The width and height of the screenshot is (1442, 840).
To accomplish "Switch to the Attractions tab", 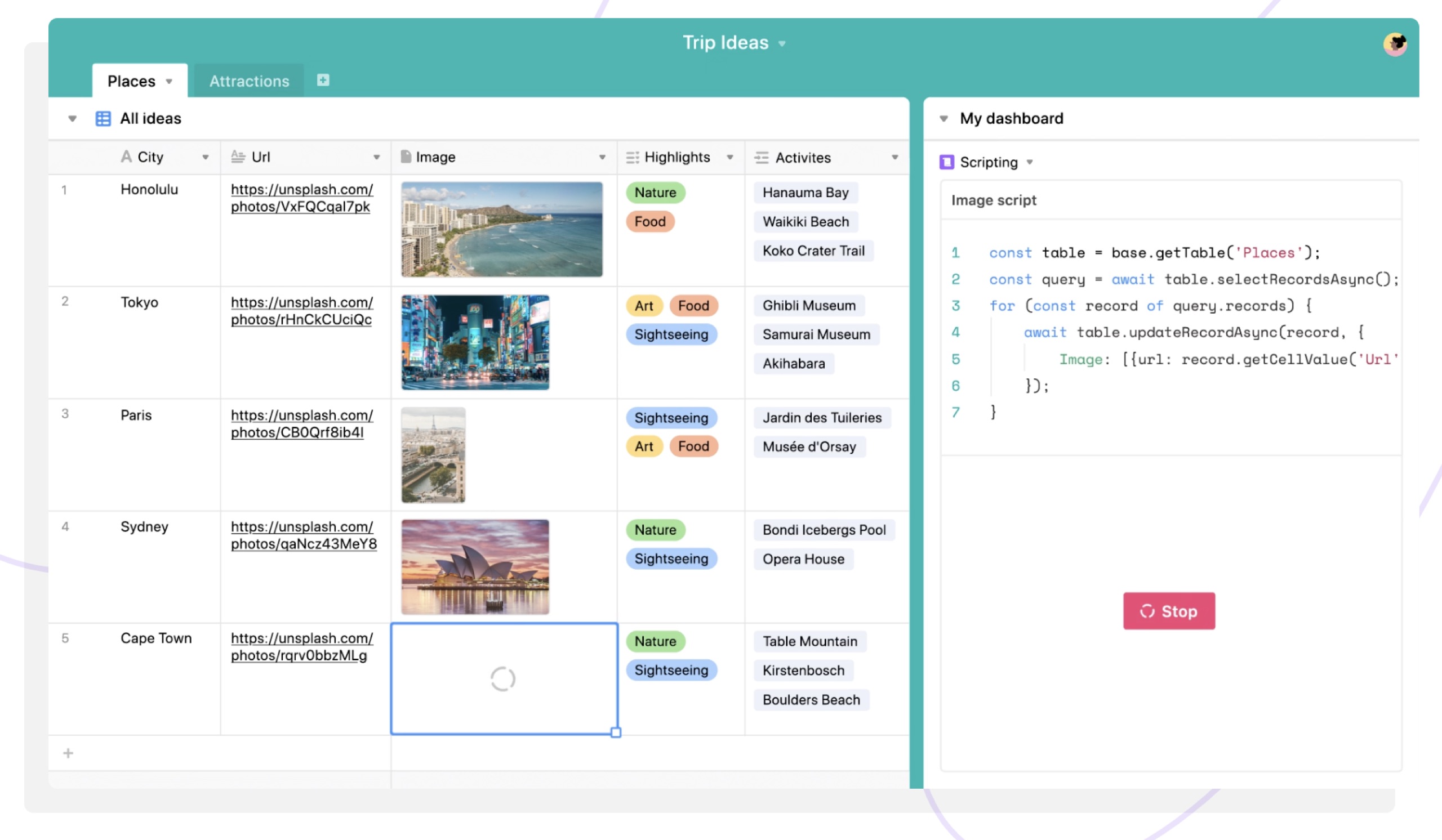I will [x=249, y=81].
